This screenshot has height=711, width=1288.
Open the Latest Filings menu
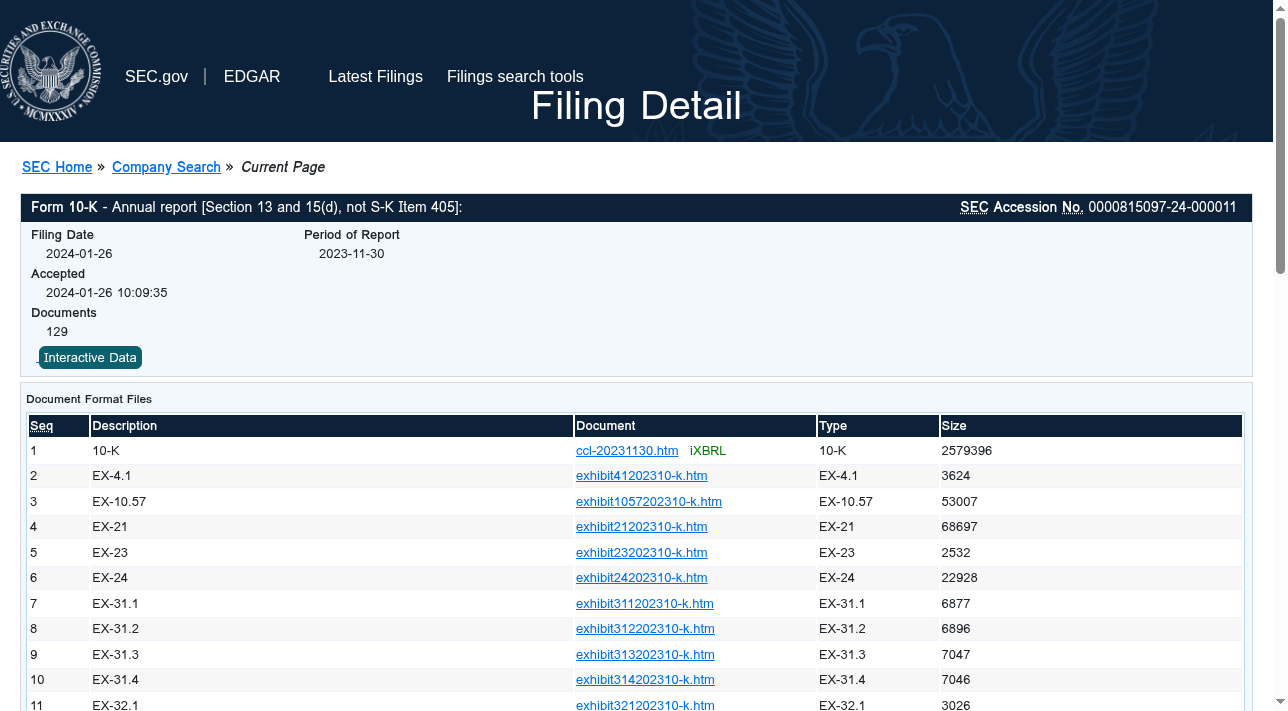375,77
